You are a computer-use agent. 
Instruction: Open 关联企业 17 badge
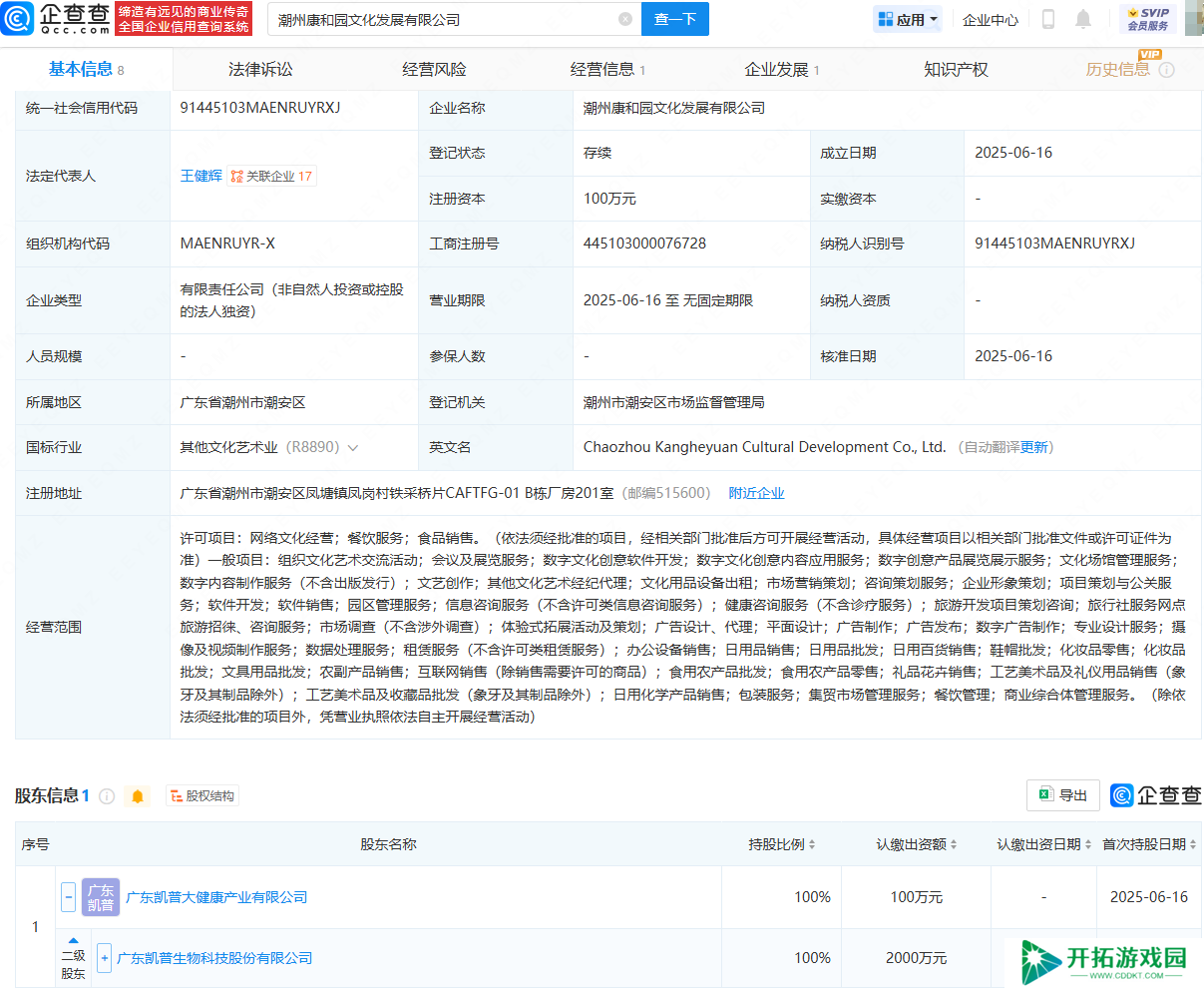(x=271, y=176)
